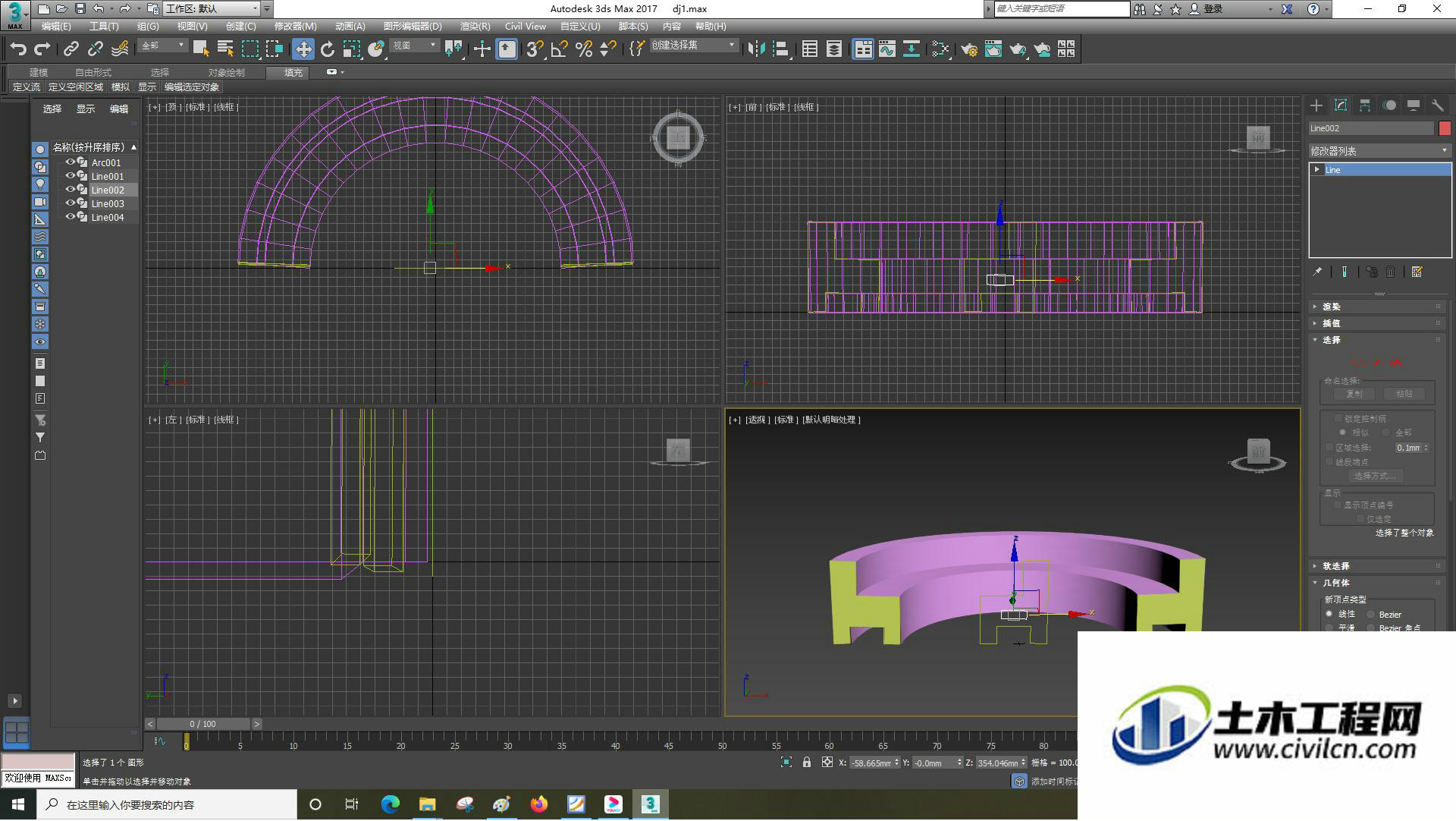Open the 修改器(M) menu
This screenshot has width=1456, height=821.
[295, 27]
